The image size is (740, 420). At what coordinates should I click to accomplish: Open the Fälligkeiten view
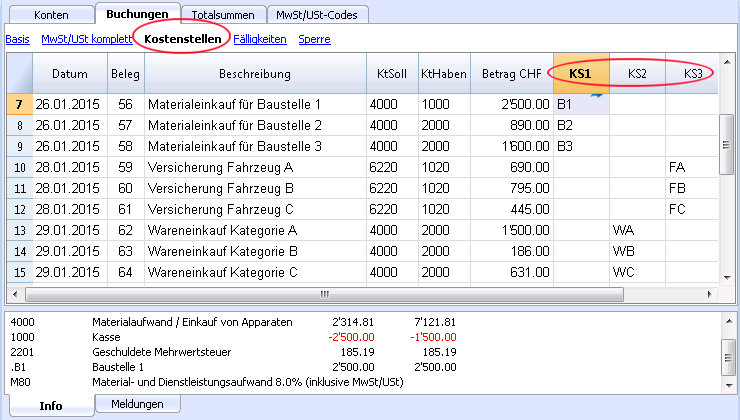[260, 39]
